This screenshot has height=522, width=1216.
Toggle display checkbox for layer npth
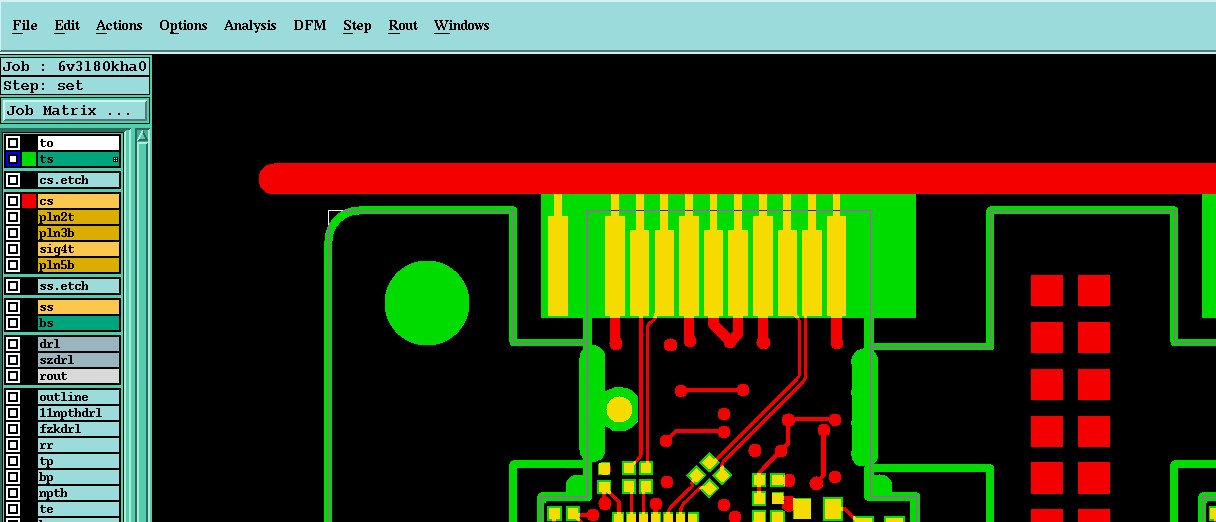13,493
